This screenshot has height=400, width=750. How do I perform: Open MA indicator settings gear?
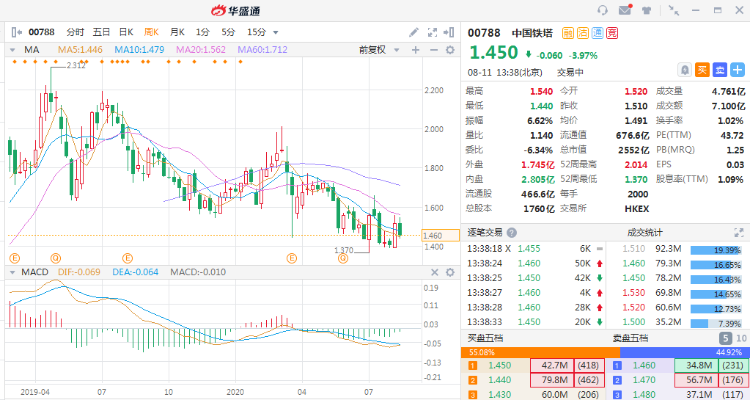click(450, 50)
